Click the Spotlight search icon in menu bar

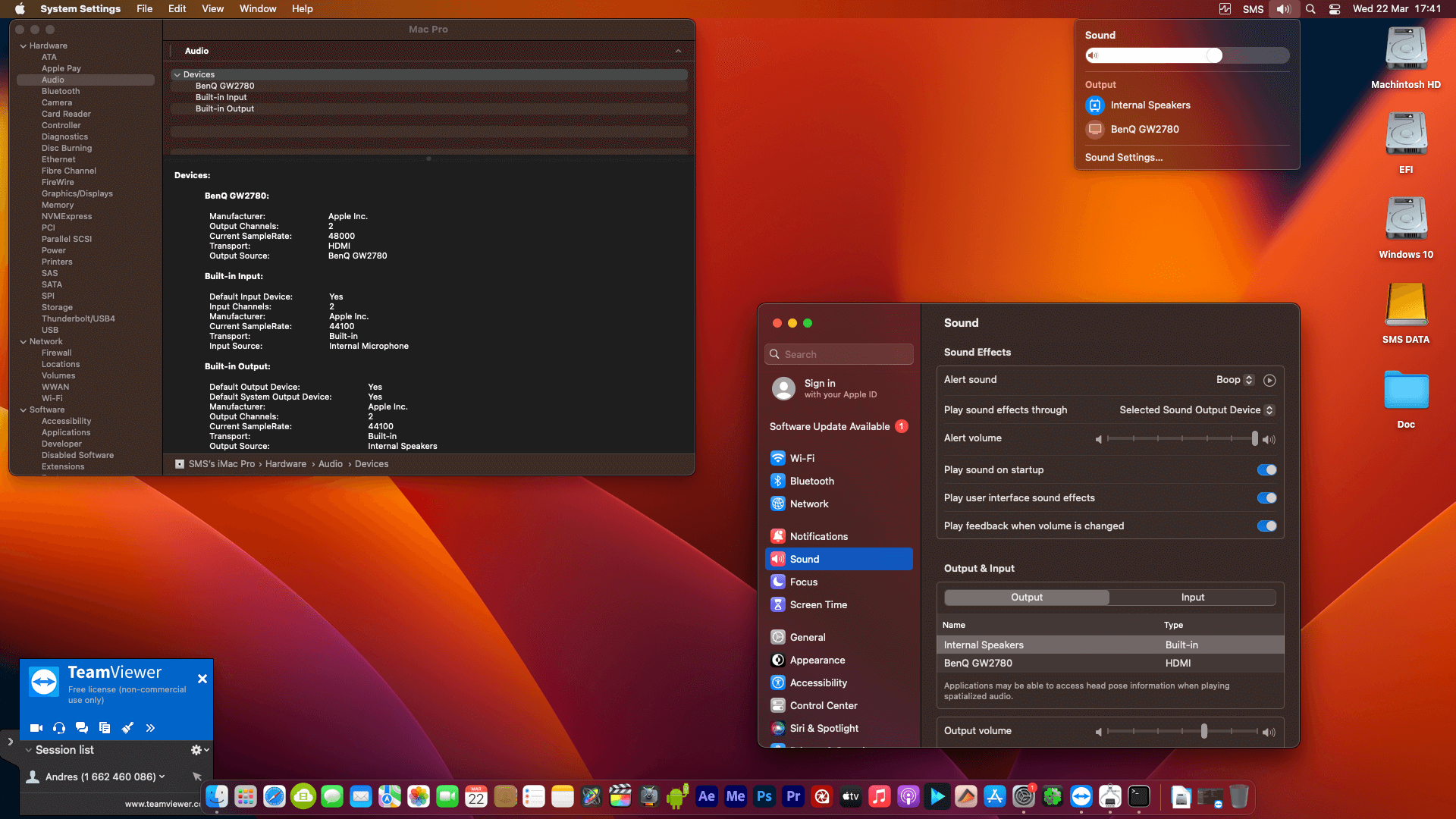coord(1310,9)
